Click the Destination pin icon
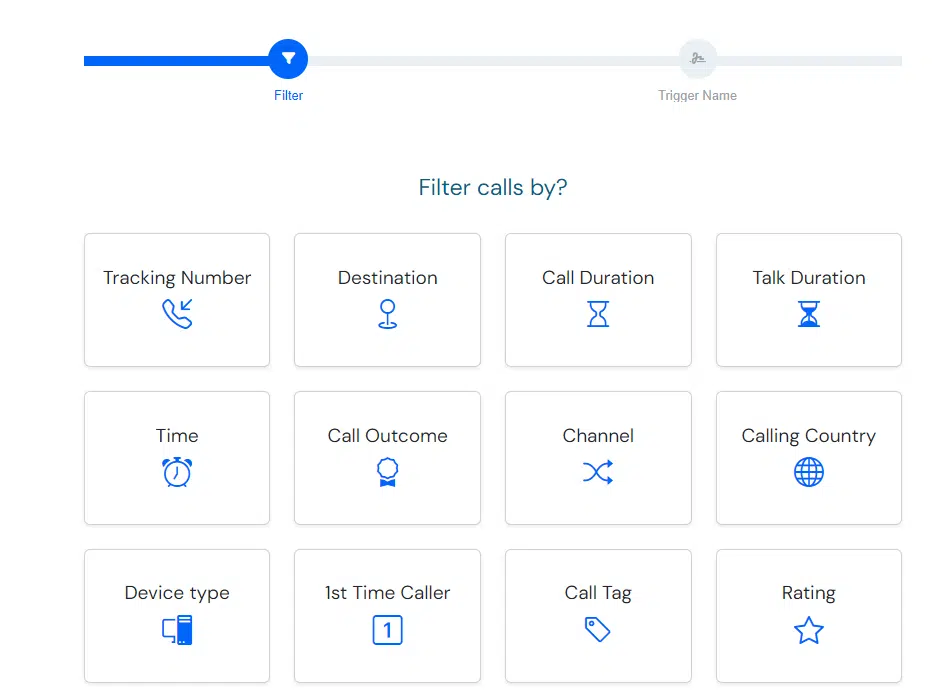The height and width of the screenshot is (692, 939). tap(387, 314)
